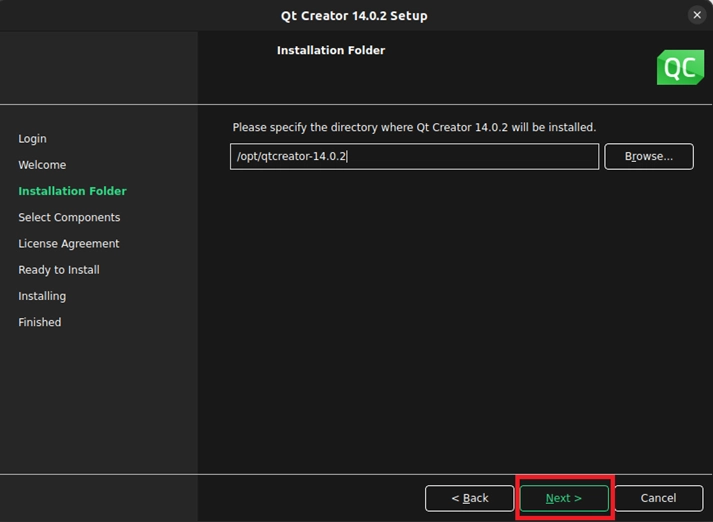Viewport: 713px width, 522px height.
Task: Click the Installation Folder page heading
Action: (330, 50)
